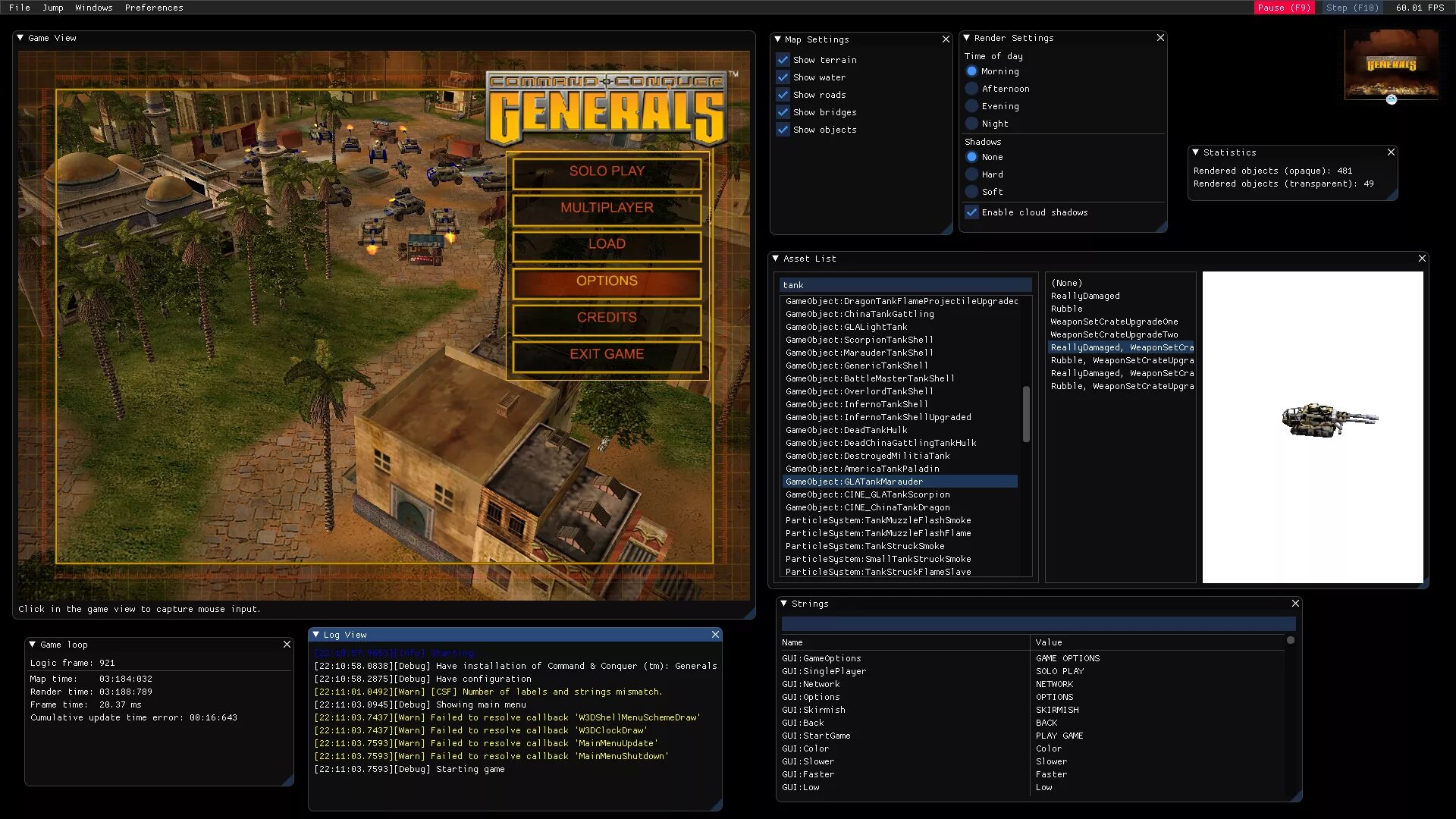Select Afternoon time of day
1456x819 pixels.
coord(971,89)
